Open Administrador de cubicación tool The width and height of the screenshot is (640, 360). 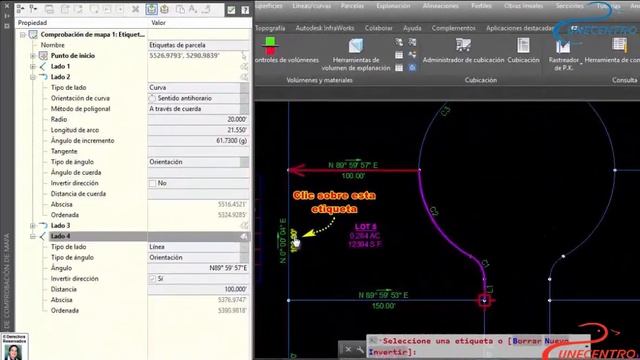463,50
